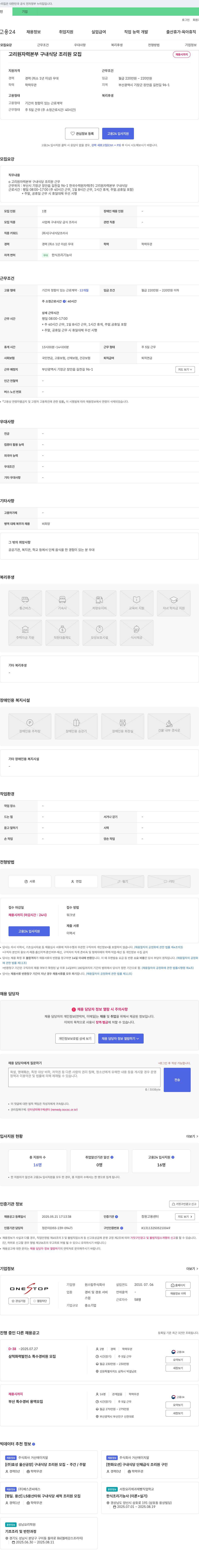The width and height of the screenshot is (199, 1568).
Task: Open the 채용정보 main menu
Action: tap(33, 32)
